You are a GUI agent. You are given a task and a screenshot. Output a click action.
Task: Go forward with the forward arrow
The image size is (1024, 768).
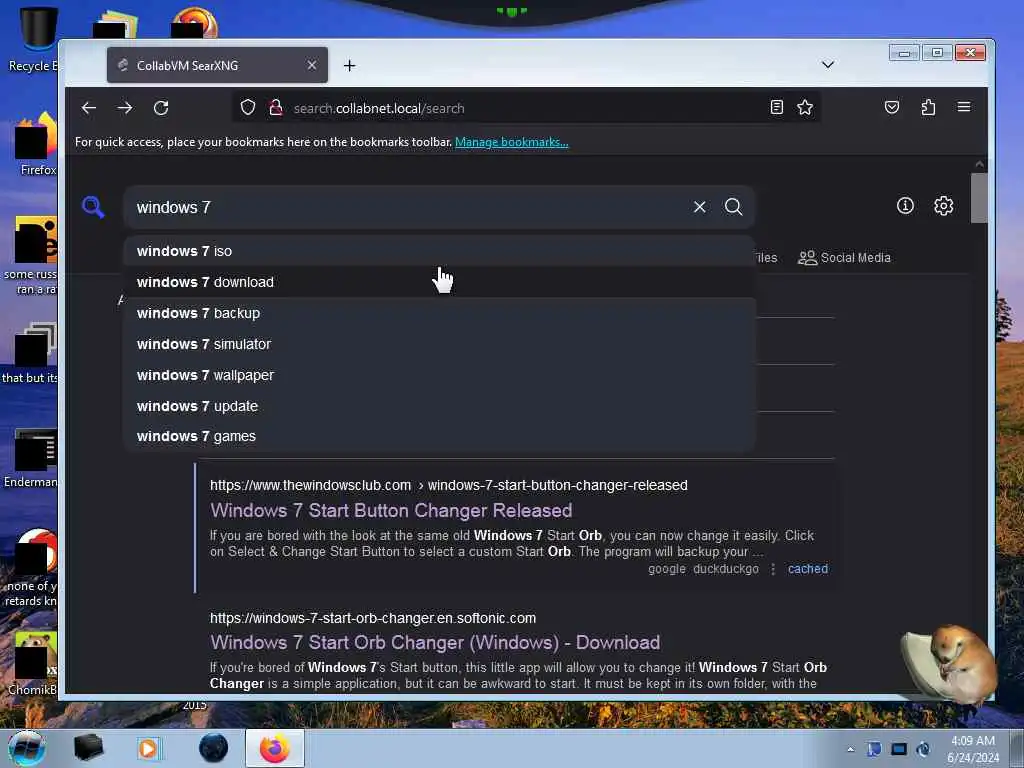pyautogui.click(x=125, y=108)
